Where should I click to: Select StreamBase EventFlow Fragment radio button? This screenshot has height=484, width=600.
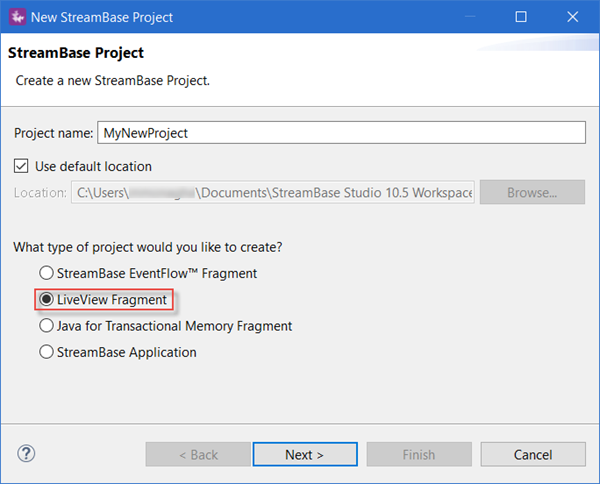[46, 273]
